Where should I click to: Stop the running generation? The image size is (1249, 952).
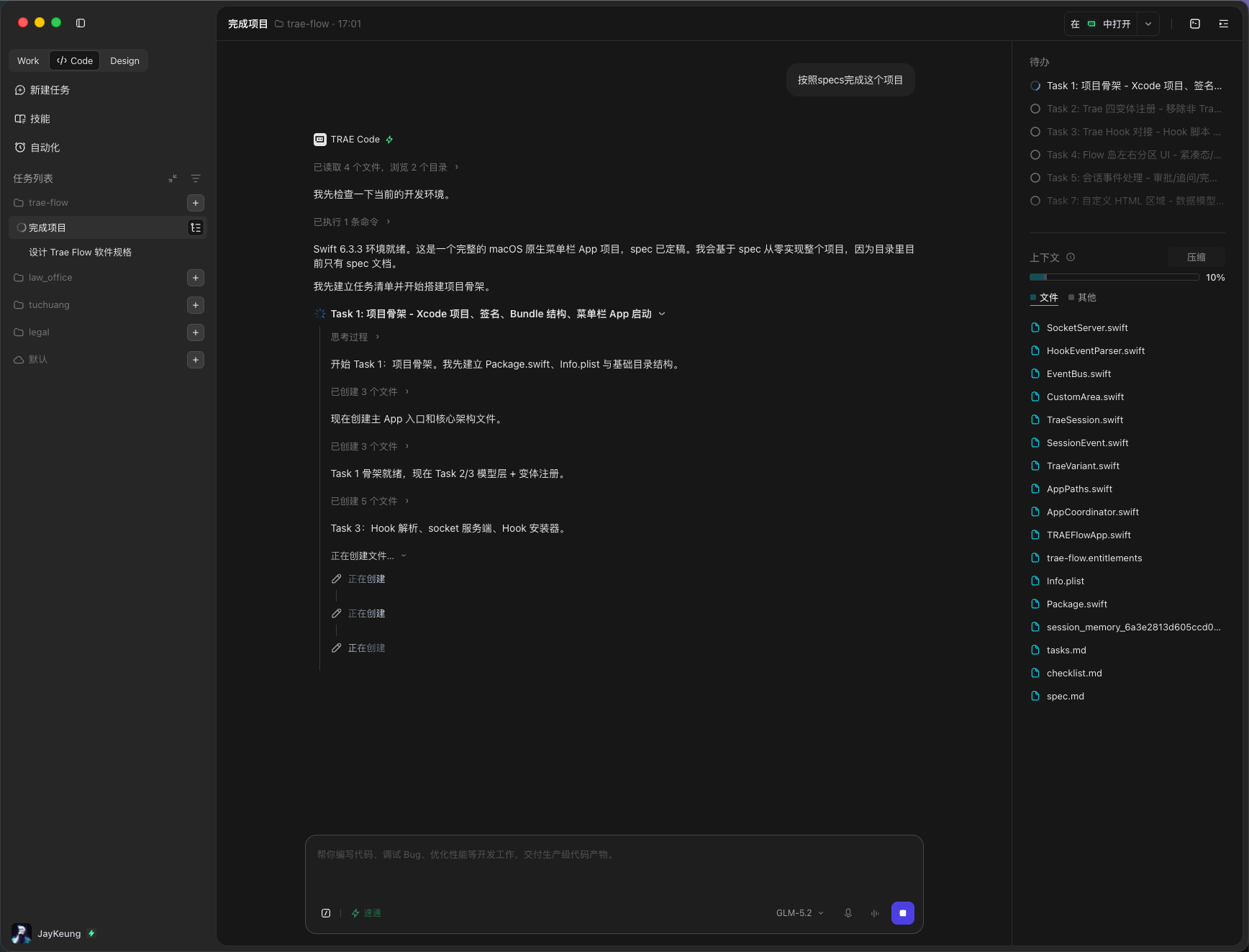[x=903, y=913]
